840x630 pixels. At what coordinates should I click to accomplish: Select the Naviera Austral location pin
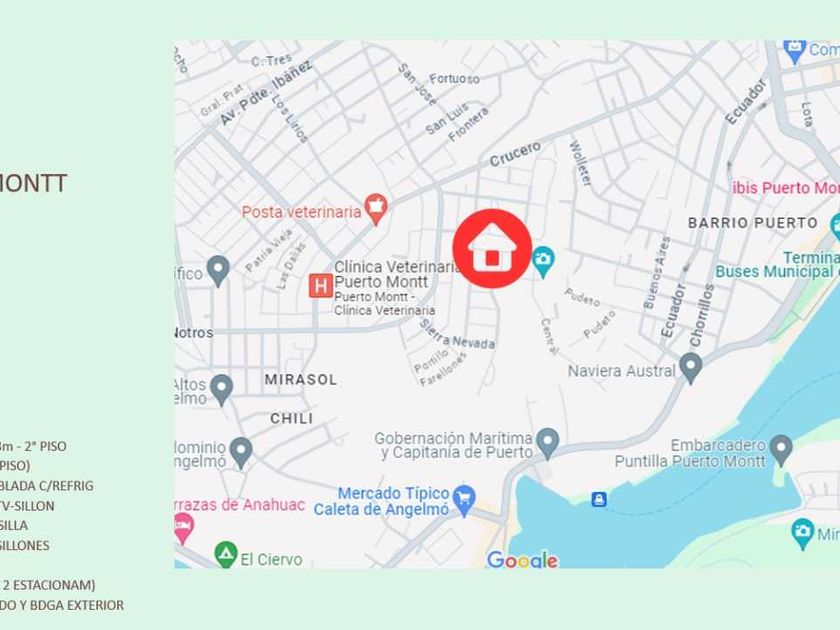[x=691, y=368]
